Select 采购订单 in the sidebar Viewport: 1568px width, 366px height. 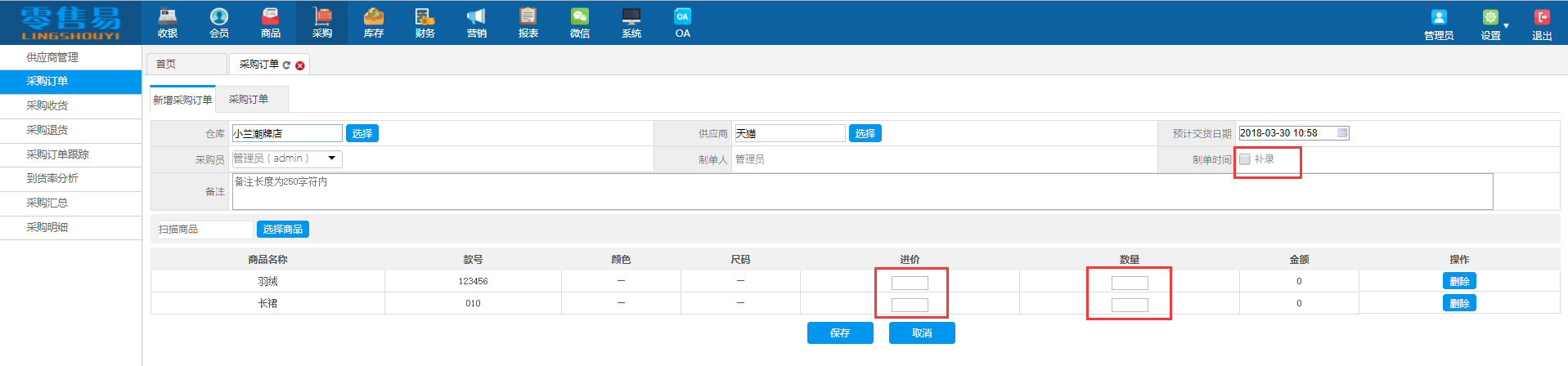tap(70, 82)
